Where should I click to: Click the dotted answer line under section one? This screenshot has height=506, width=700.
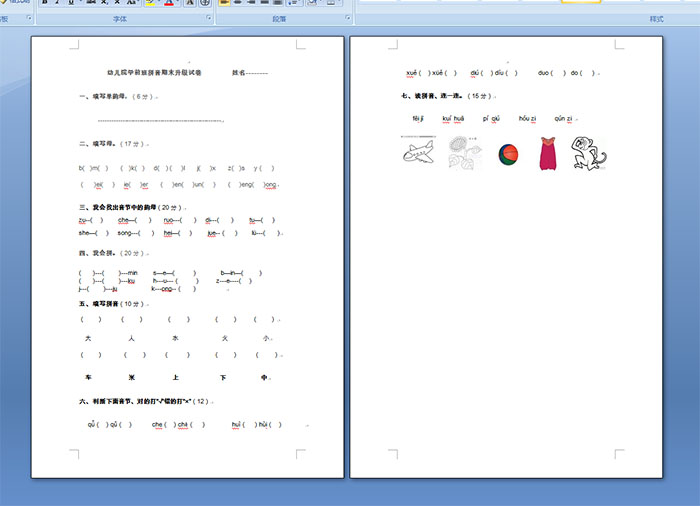161,121
